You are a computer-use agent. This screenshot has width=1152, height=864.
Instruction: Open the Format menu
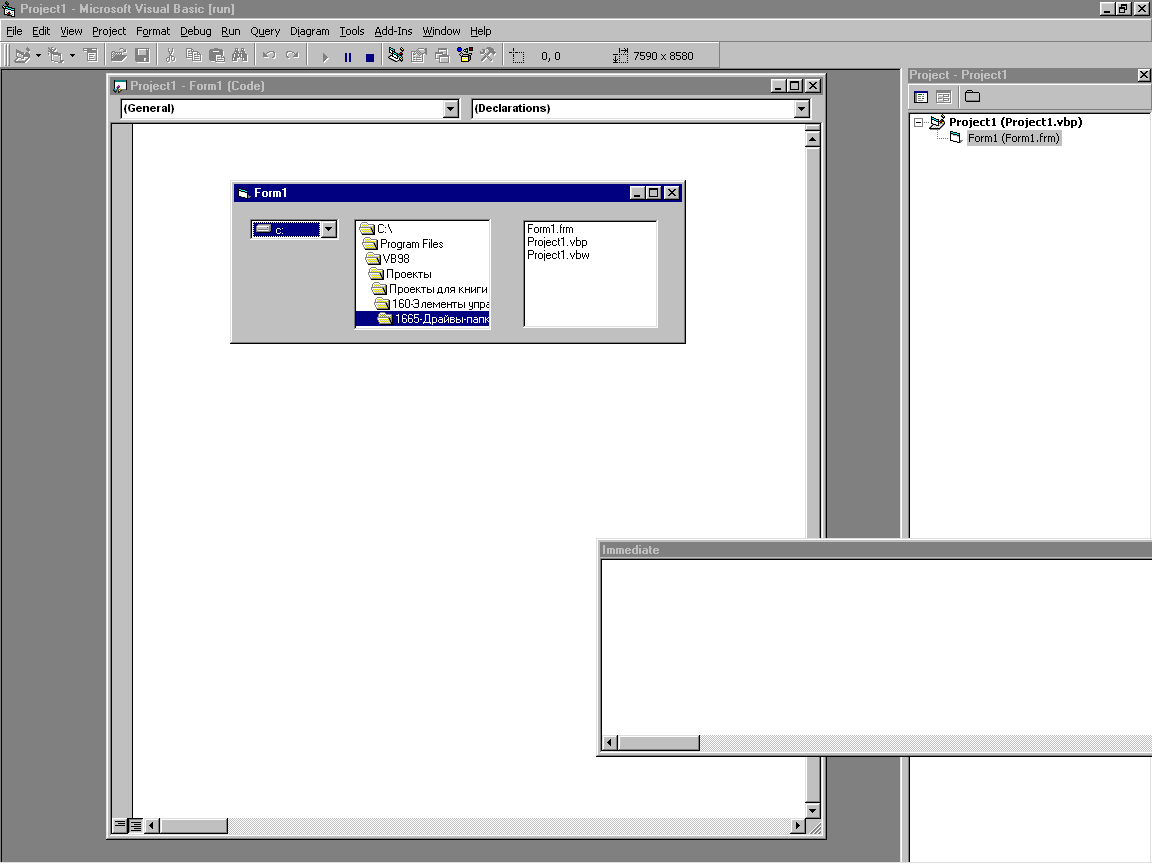153,31
